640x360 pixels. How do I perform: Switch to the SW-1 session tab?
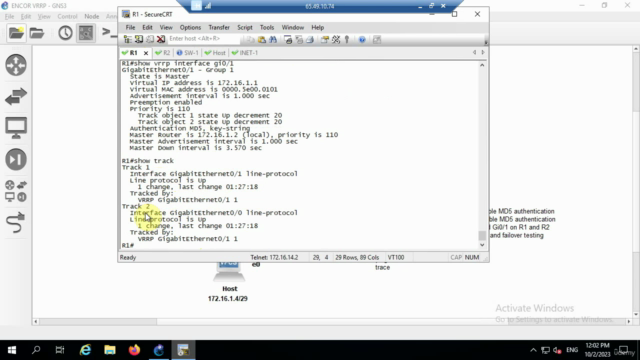pos(187,53)
